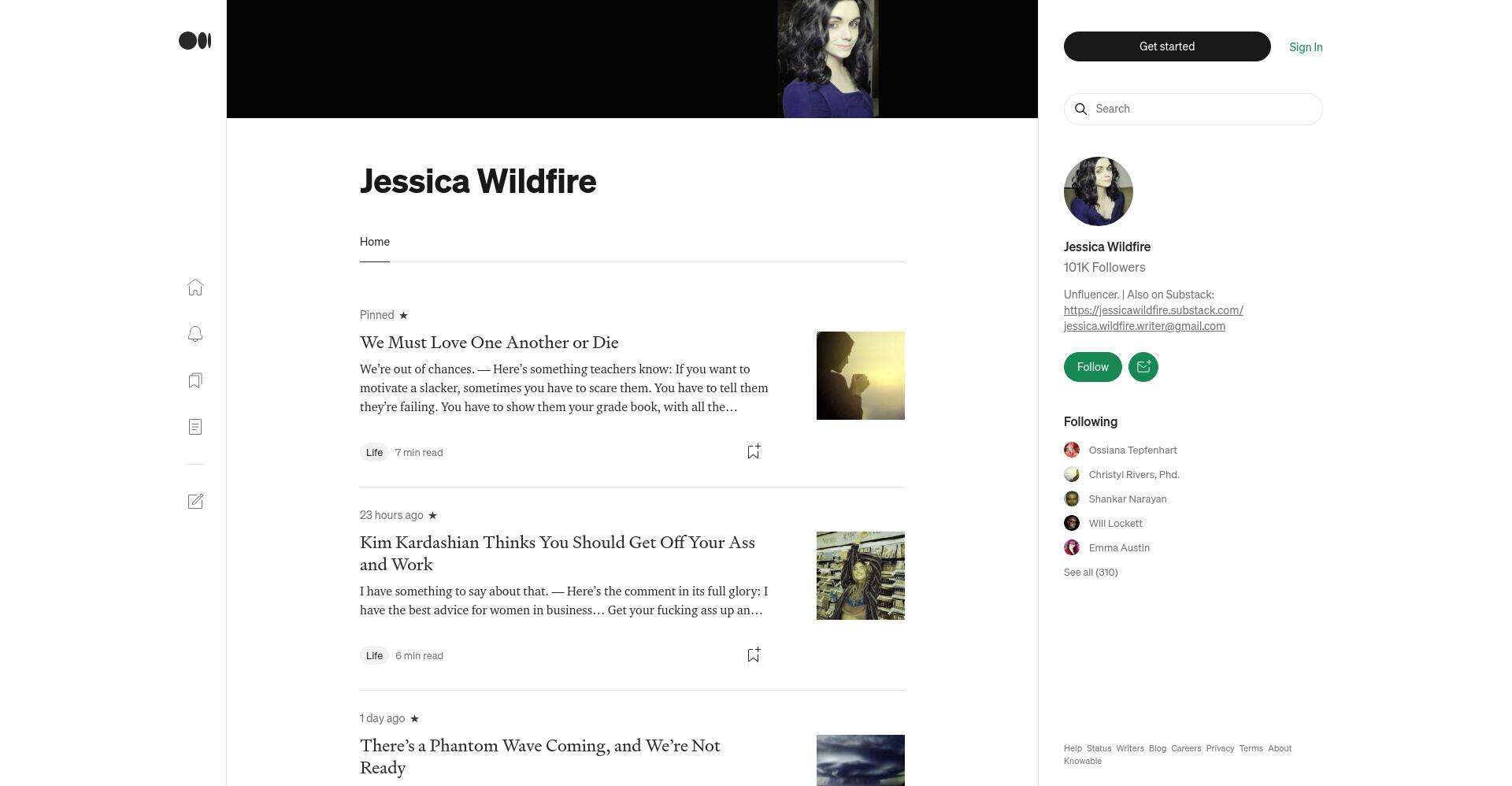The image size is (1512, 786).
Task: Open the jessicawildfire.substack.com link
Action: 1154,310
